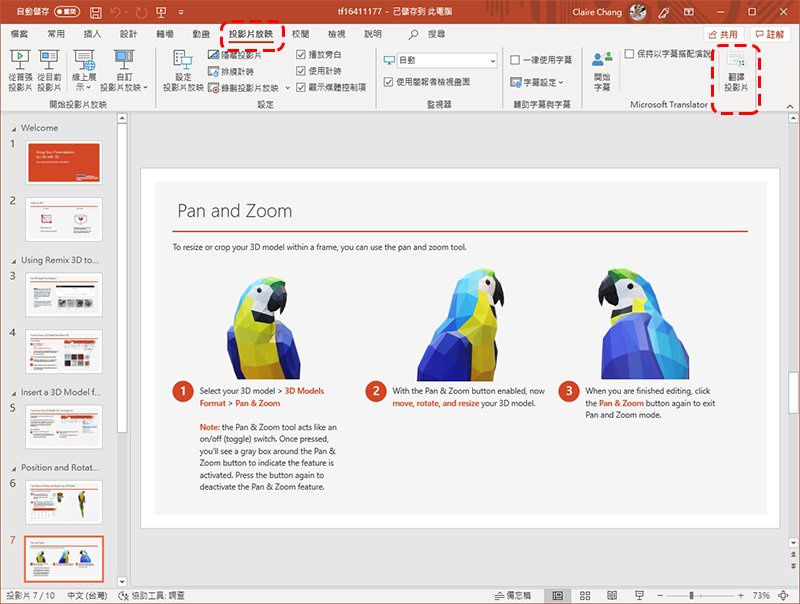The height and width of the screenshot is (604, 800).
Task: Switch to Normal view in status bar
Action: pyautogui.click(x=558, y=595)
